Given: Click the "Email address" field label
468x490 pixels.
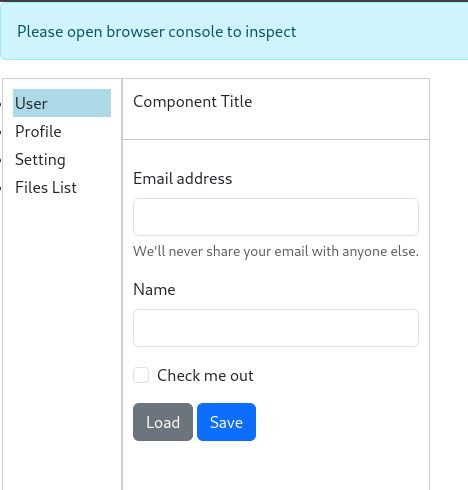Looking at the screenshot, I should (x=183, y=178).
